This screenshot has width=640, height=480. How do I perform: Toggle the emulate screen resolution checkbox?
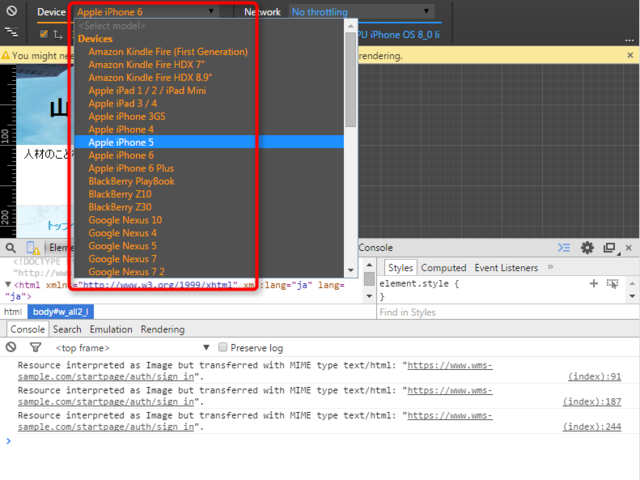(44, 34)
